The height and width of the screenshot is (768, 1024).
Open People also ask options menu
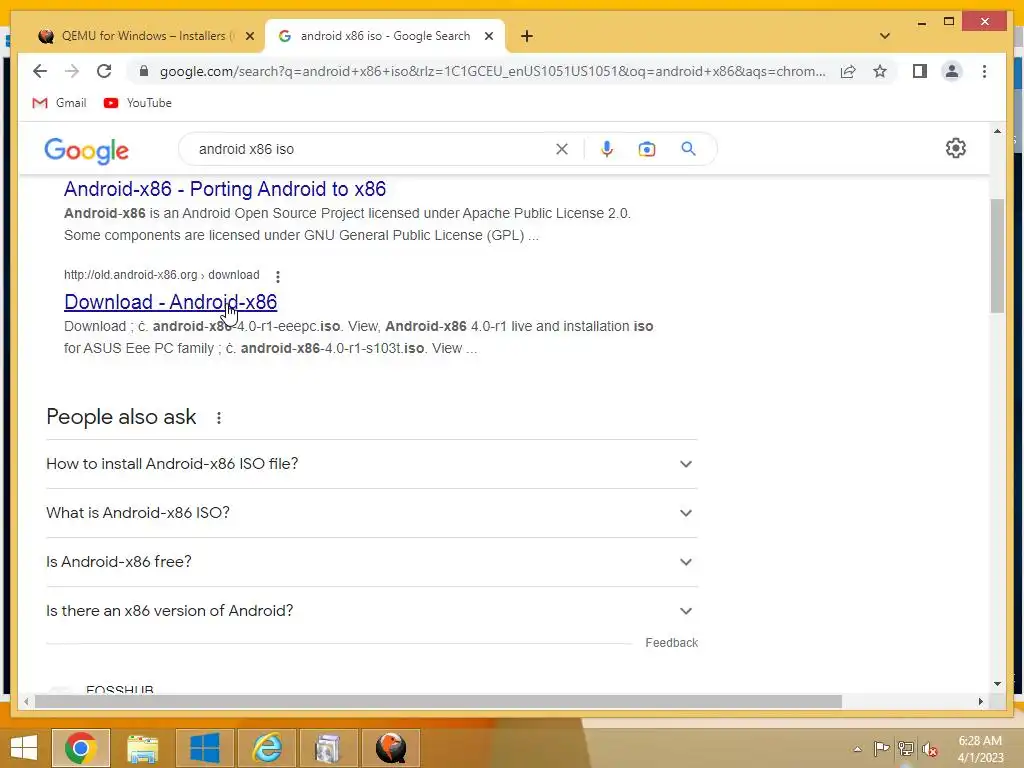click(x=219, y=418)
